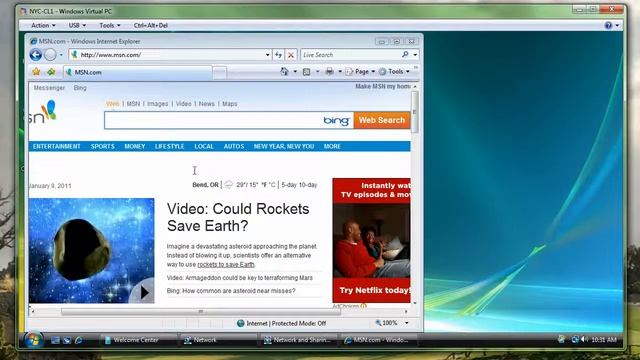The image size is (640, 360).
Task: Switch to Network and Sharing taskbar button
Action: (x=298, y=340)
